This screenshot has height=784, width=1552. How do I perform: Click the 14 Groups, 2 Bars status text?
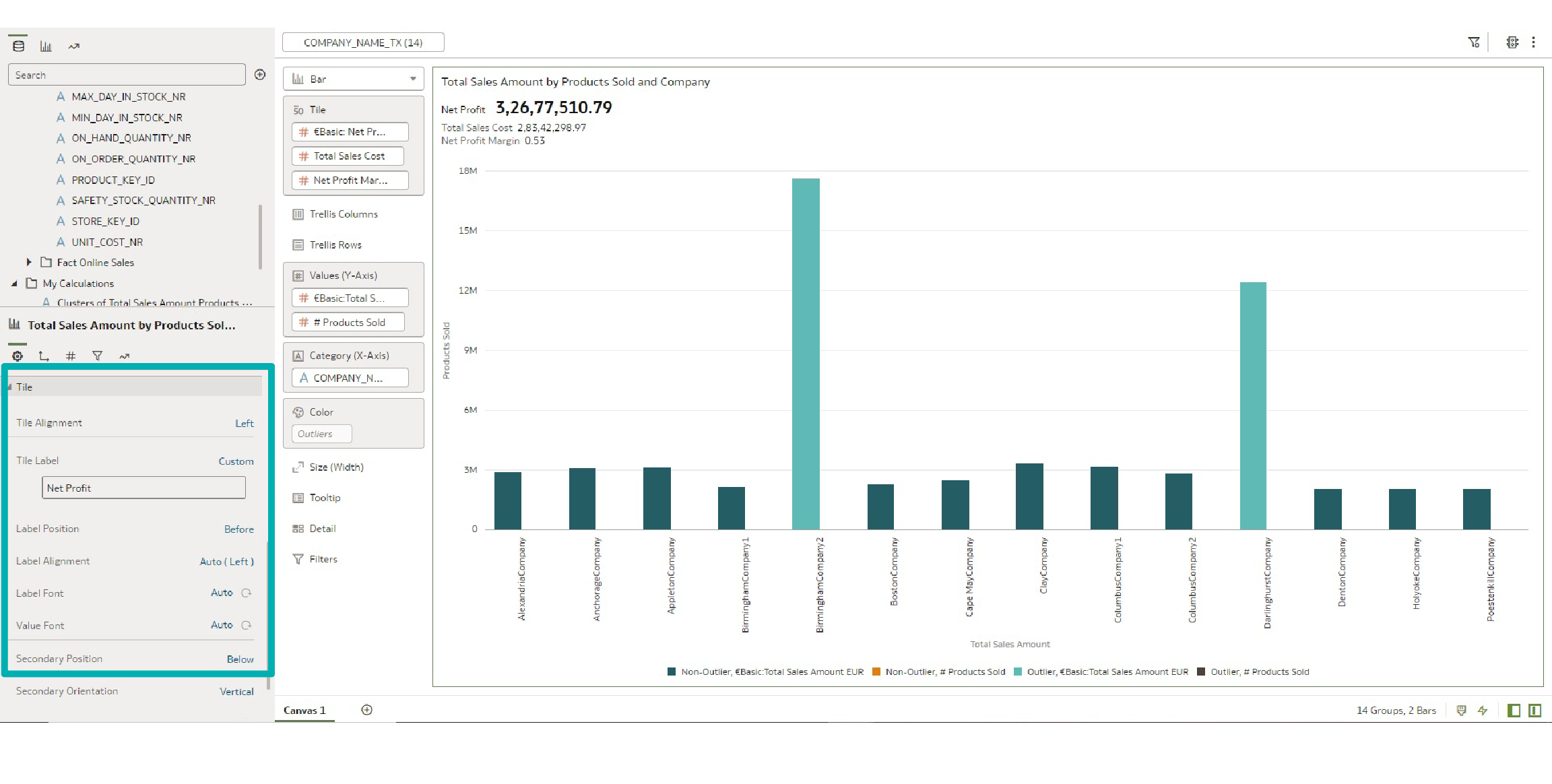(x=1396, y=711)
